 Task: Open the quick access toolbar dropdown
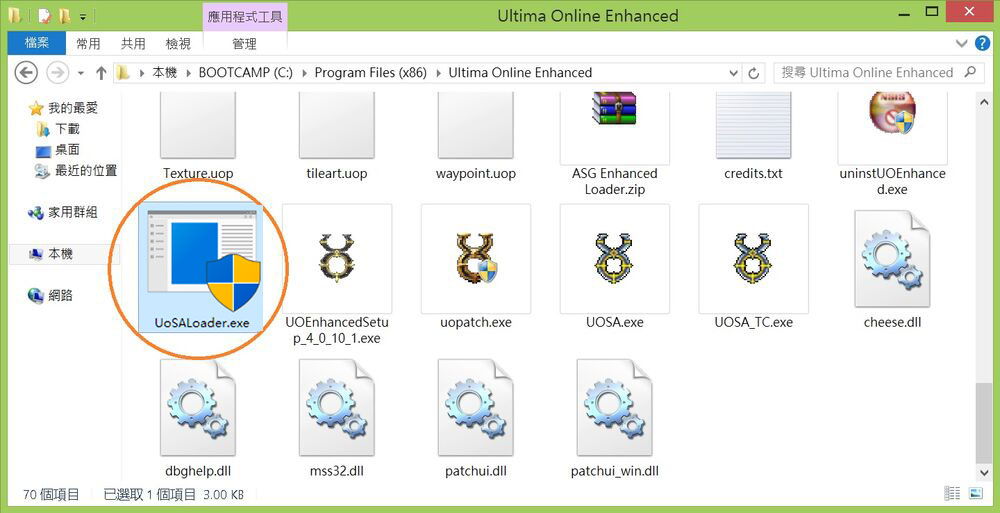[84, 16]
